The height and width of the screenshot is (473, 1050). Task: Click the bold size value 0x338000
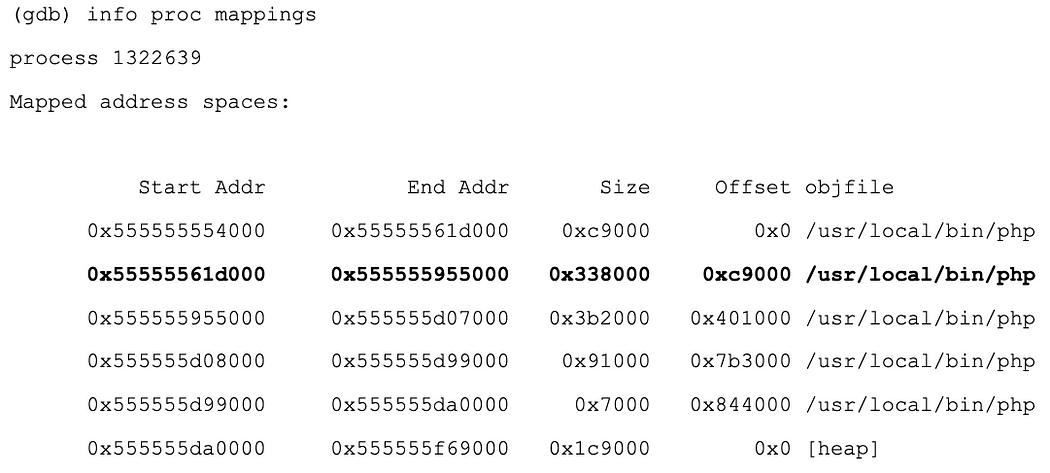[599, 275]
